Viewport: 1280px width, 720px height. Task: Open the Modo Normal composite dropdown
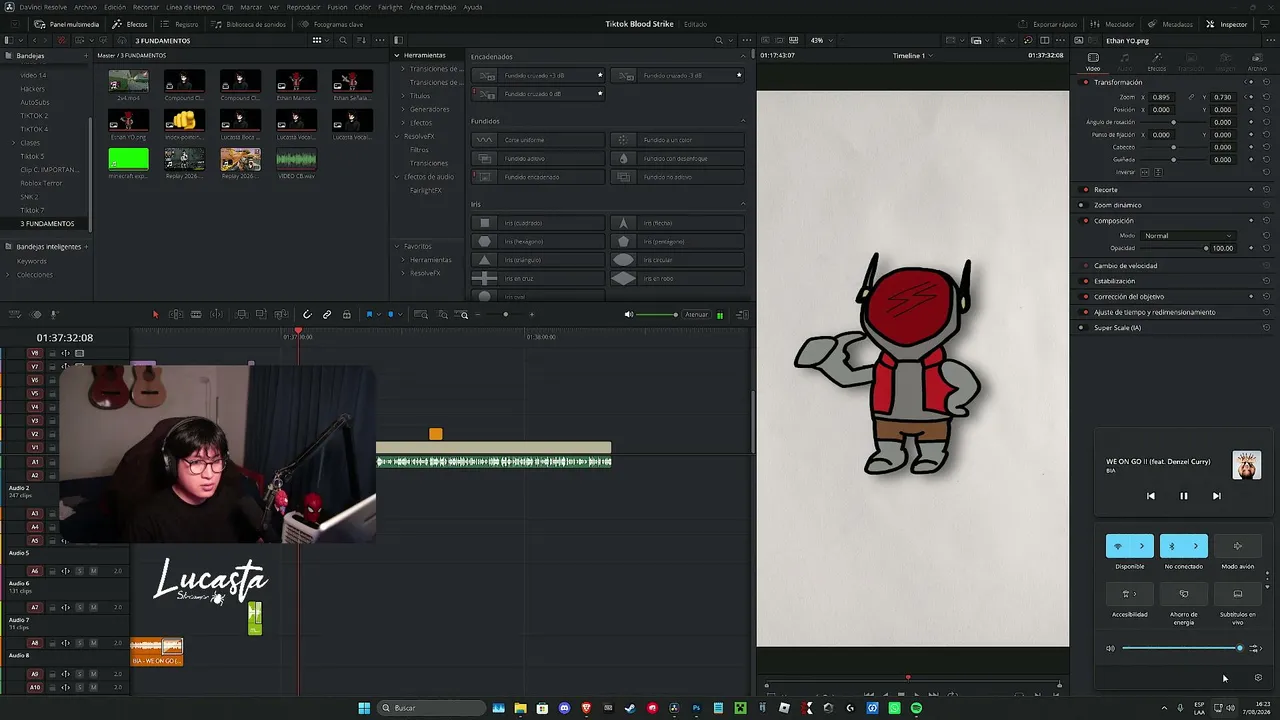[x=1187, y=236]
